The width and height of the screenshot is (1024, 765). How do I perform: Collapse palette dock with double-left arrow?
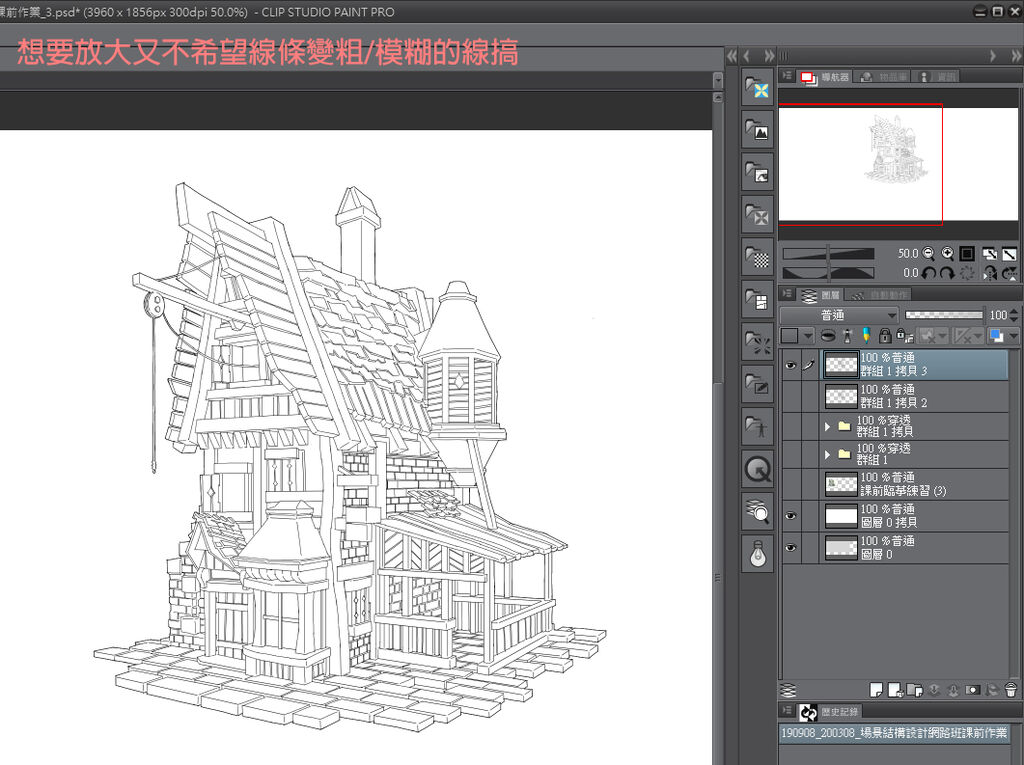coord(731,57)
